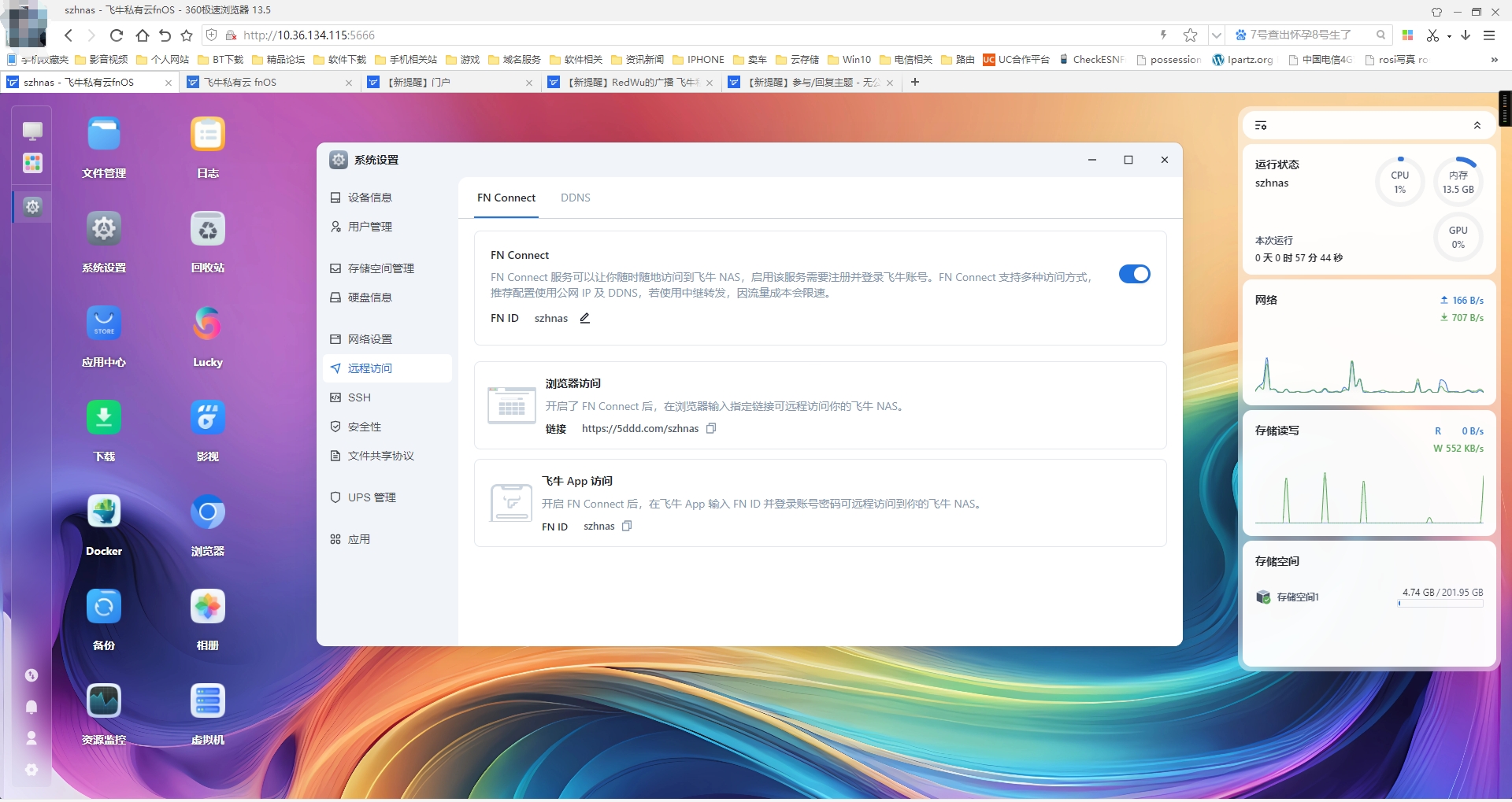Click the 内存 memory usage gauge
The image size is (1512, 802).
coord(1458,182)
